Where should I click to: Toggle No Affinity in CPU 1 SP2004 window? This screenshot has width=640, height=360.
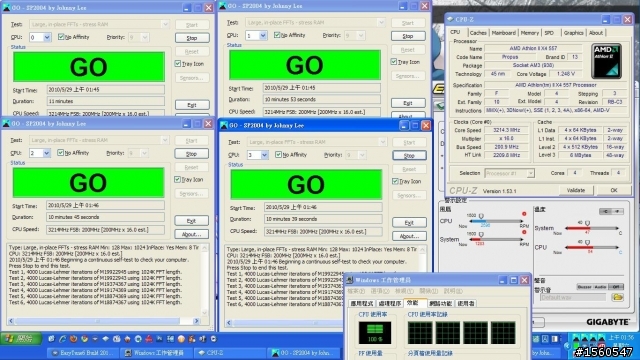277,35
